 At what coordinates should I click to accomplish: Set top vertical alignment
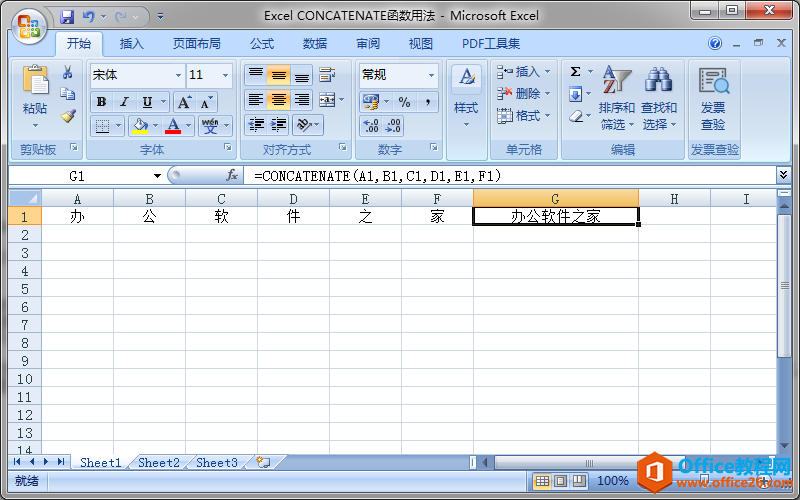coord(256,76)
